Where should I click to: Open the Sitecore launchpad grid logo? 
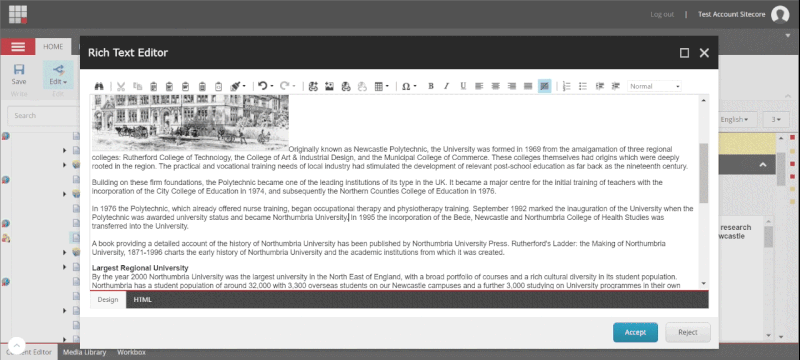pyautogui.click(x=18, y=14)
